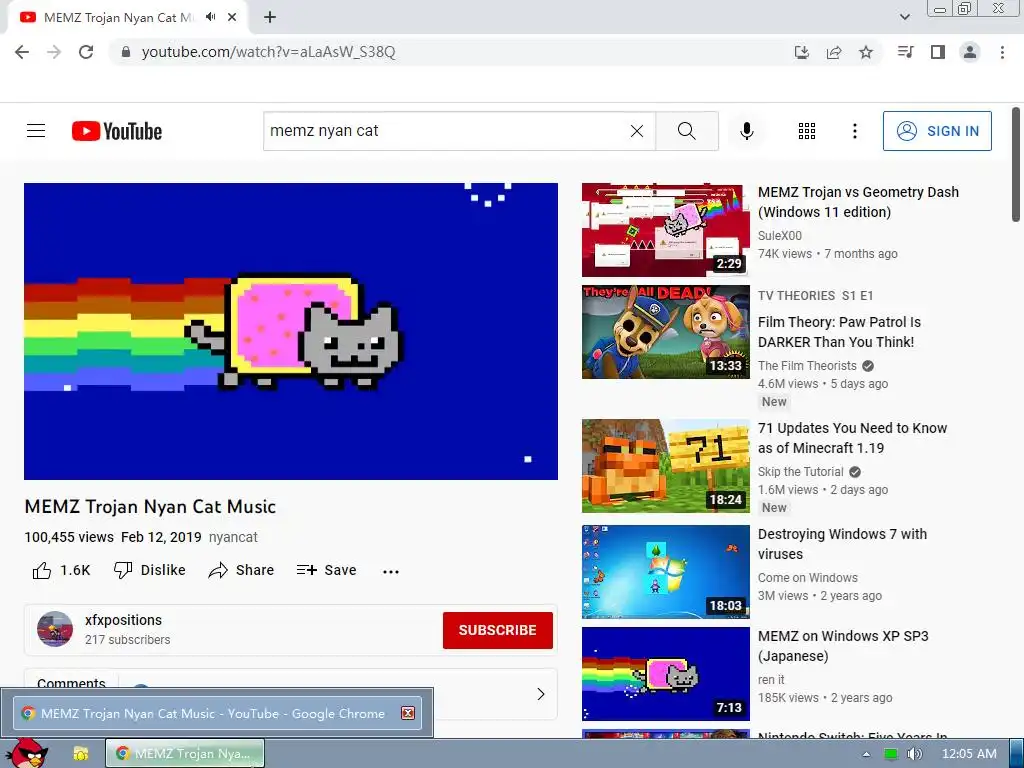The height and width of the screenshot is (768, 1024).
Task: Open the xfxpositions channel name
Action: pyautogui.click(x=123, y=620)
